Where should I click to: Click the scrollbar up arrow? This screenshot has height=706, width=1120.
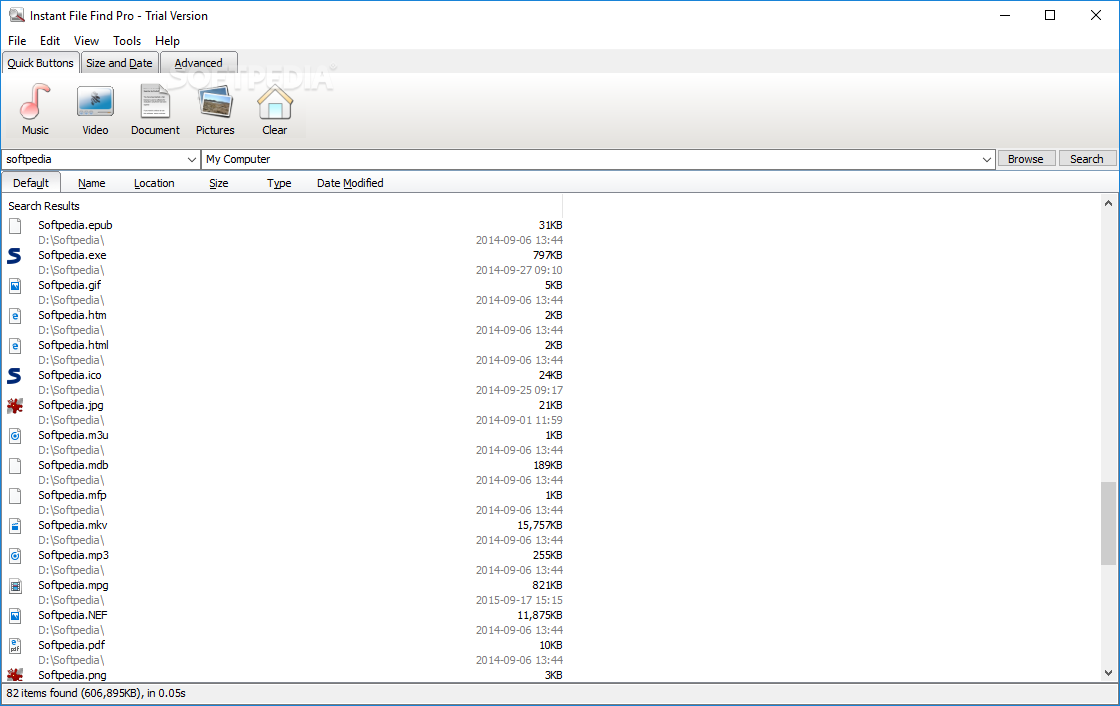(1108, 203)
